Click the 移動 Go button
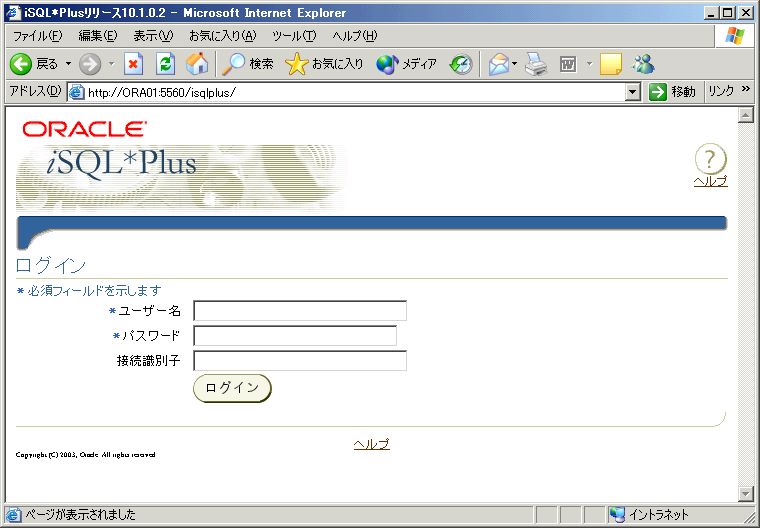The image size is (760, 528). click(x=672, y=92)
